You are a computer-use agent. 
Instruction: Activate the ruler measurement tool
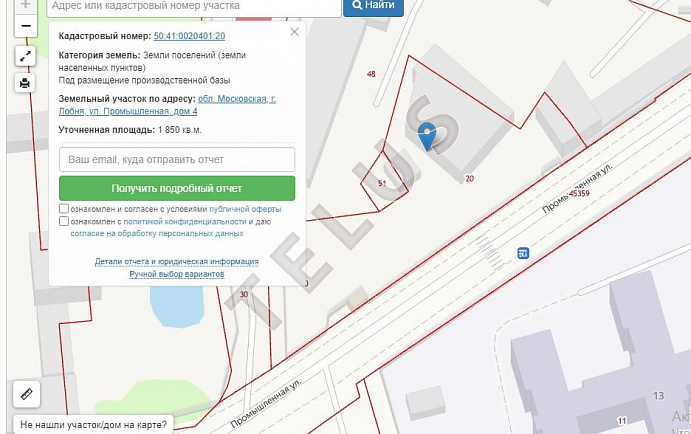26,393
